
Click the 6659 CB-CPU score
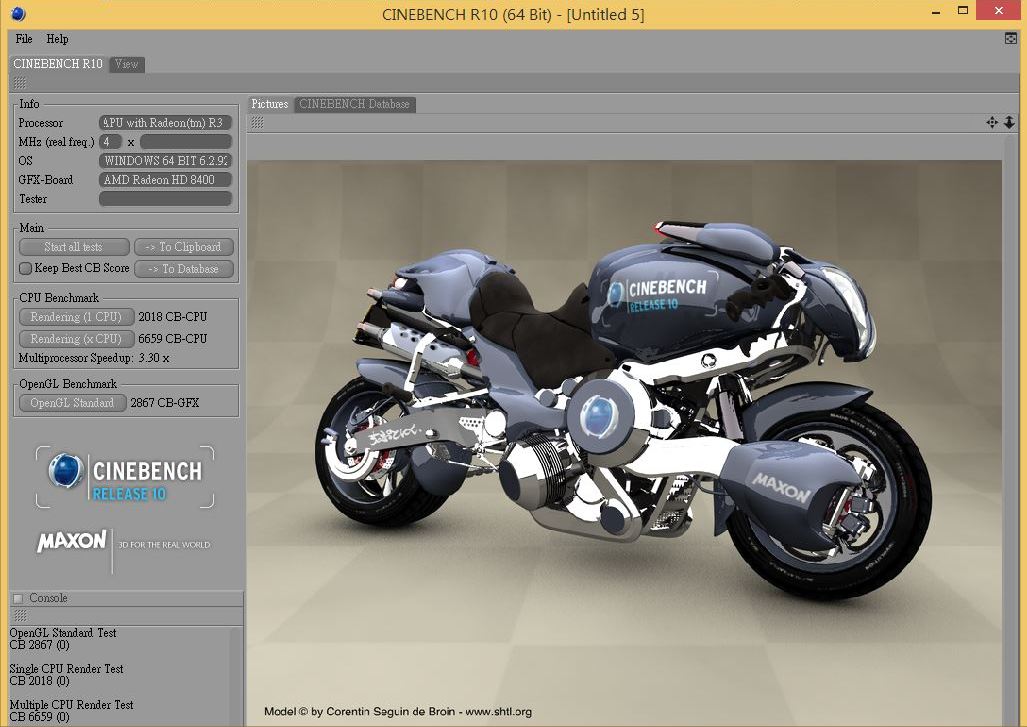coord(173,339)
